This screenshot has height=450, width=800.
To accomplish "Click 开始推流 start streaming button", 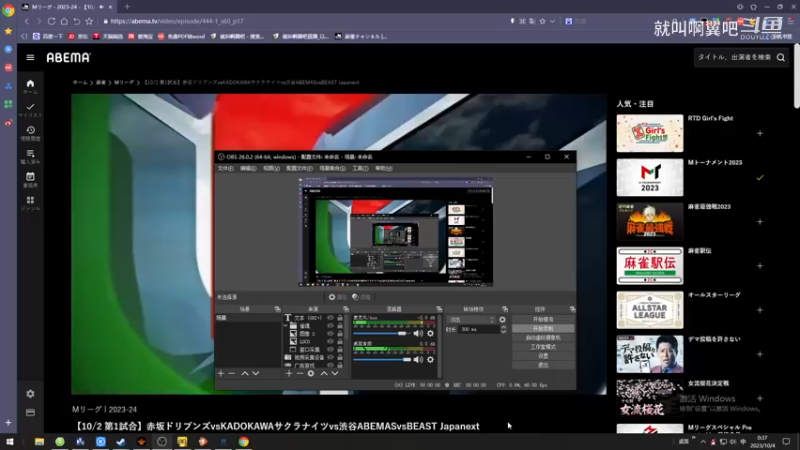I will click(543, 319).
